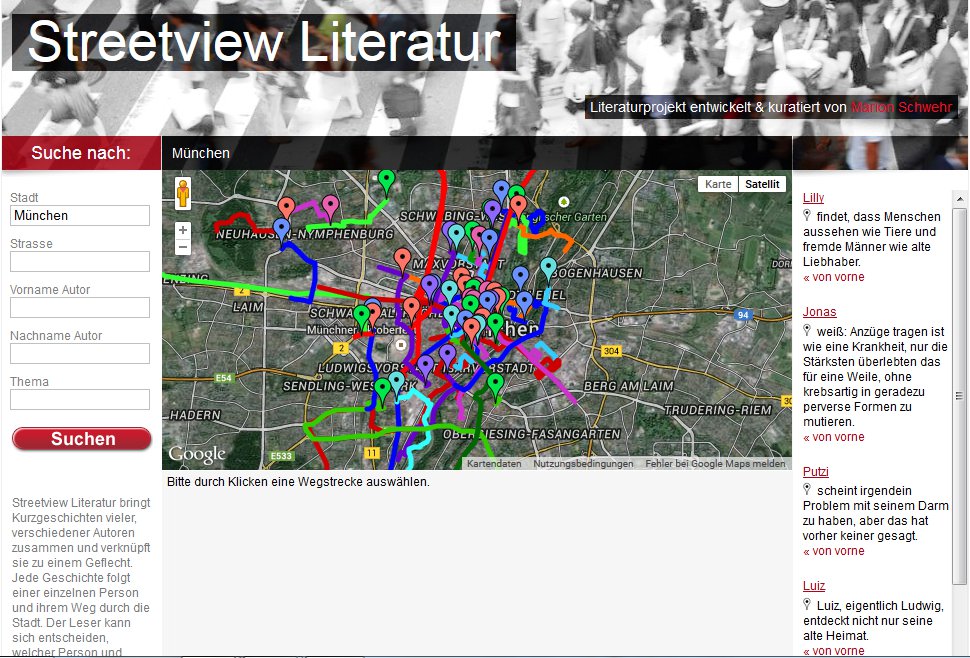Select green marker at Schwanthalerhöhe label
This screenshot has height=658, width=970.
362,317
